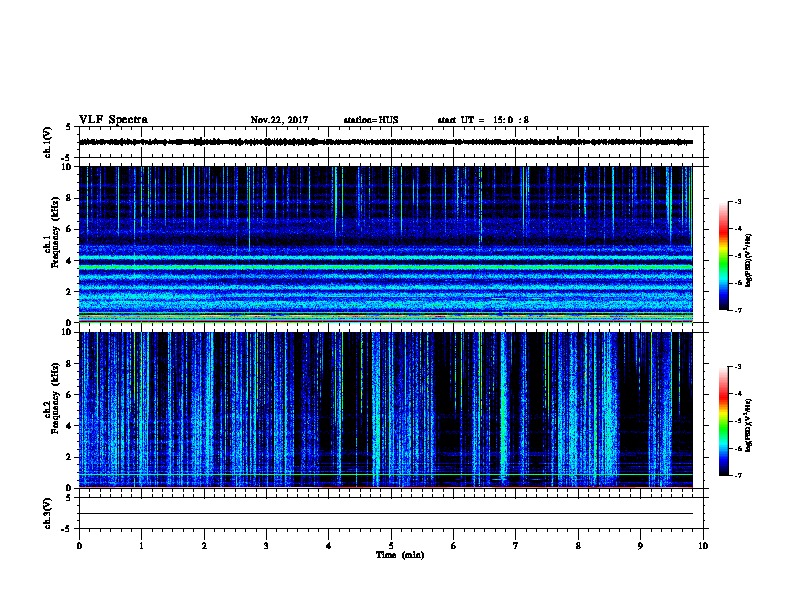This screenshot has height=612, width=792.
Task: Click the 'Time (min)' axis label
Action: pyautogui.click(x=400, y=555)
